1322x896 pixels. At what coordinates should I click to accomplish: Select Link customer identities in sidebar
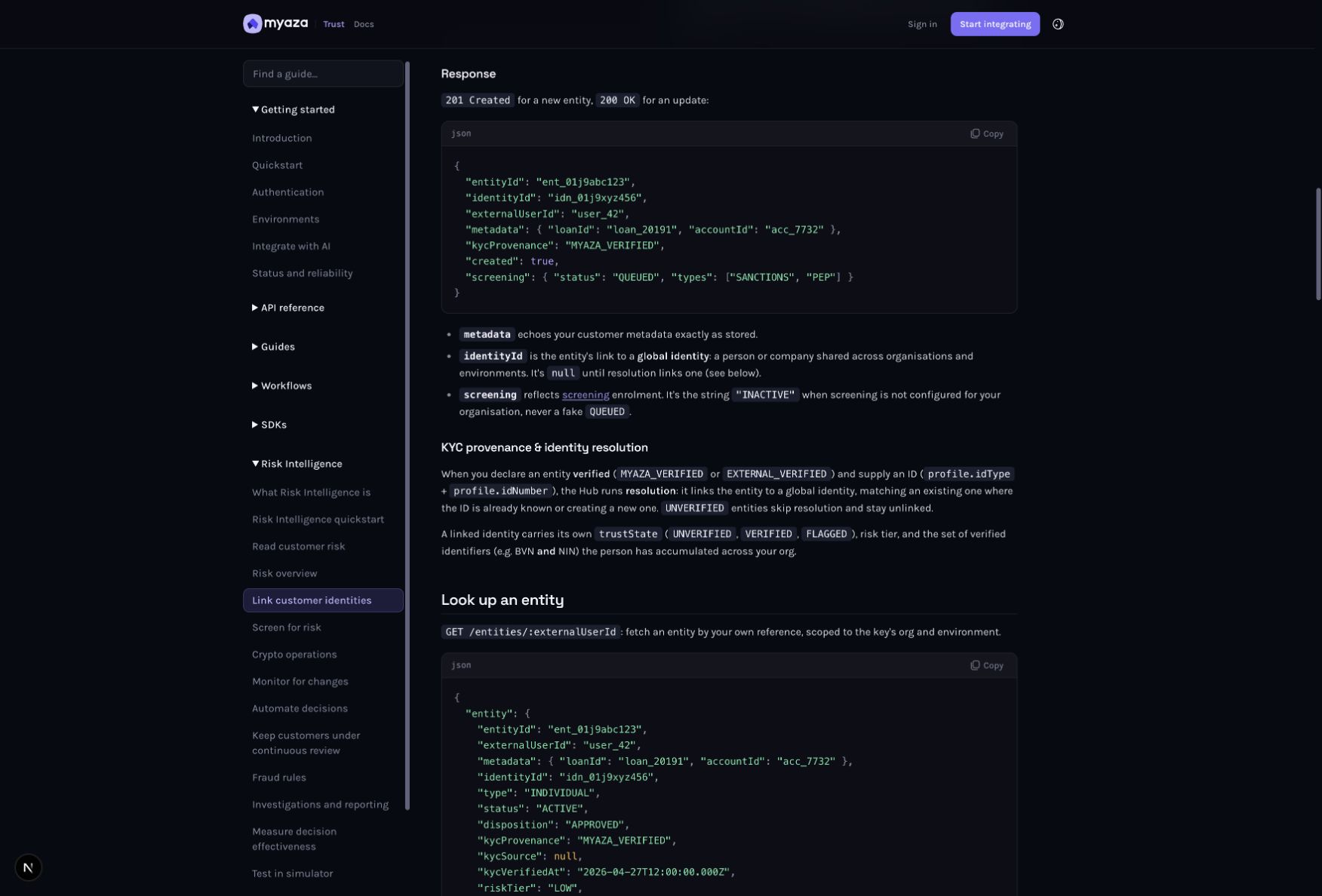pos(323,600)
